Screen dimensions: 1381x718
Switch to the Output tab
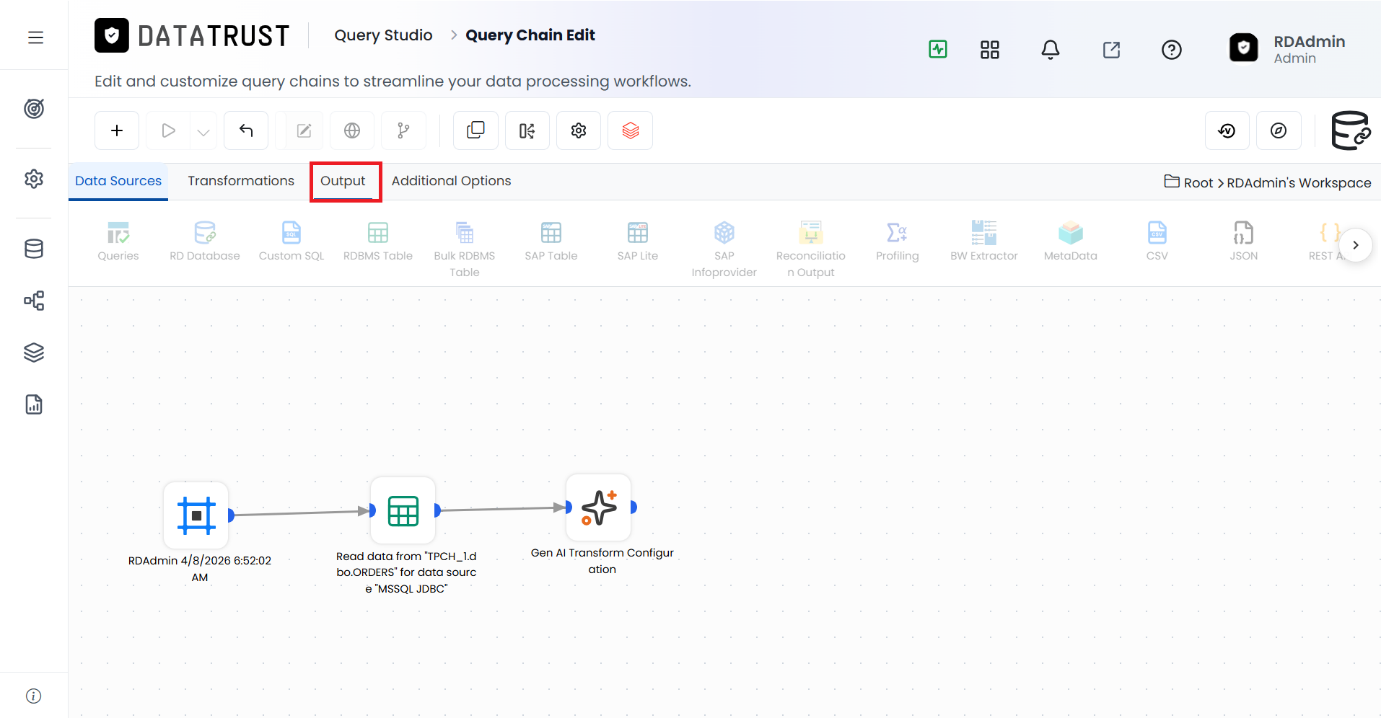343,181
